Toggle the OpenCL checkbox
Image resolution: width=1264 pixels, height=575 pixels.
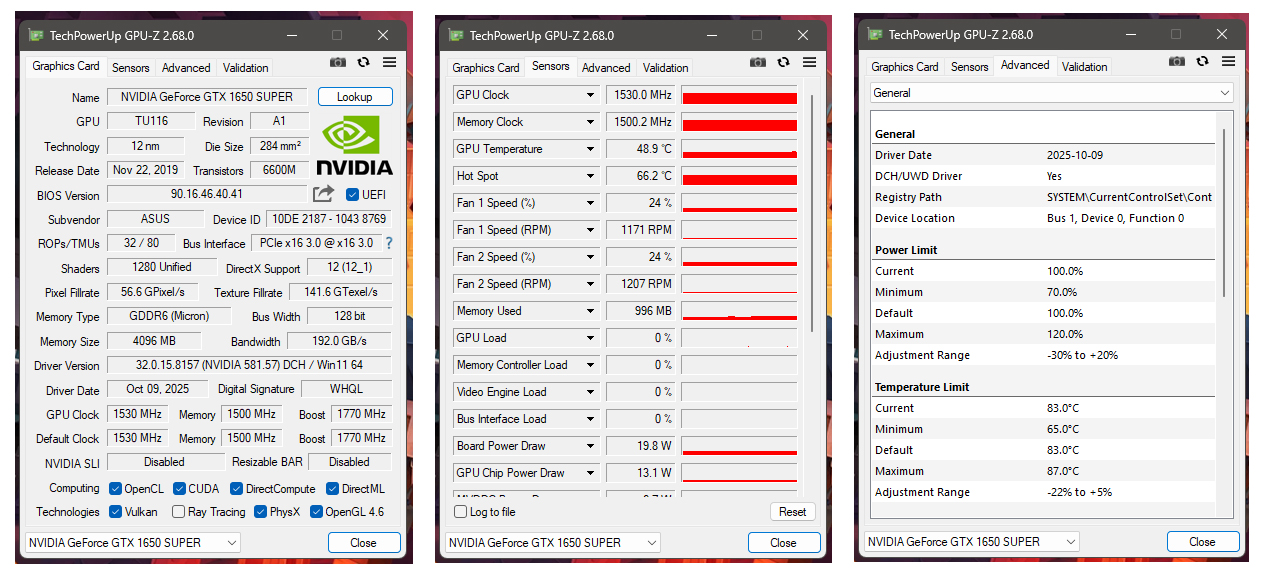(x=117, y=489)
